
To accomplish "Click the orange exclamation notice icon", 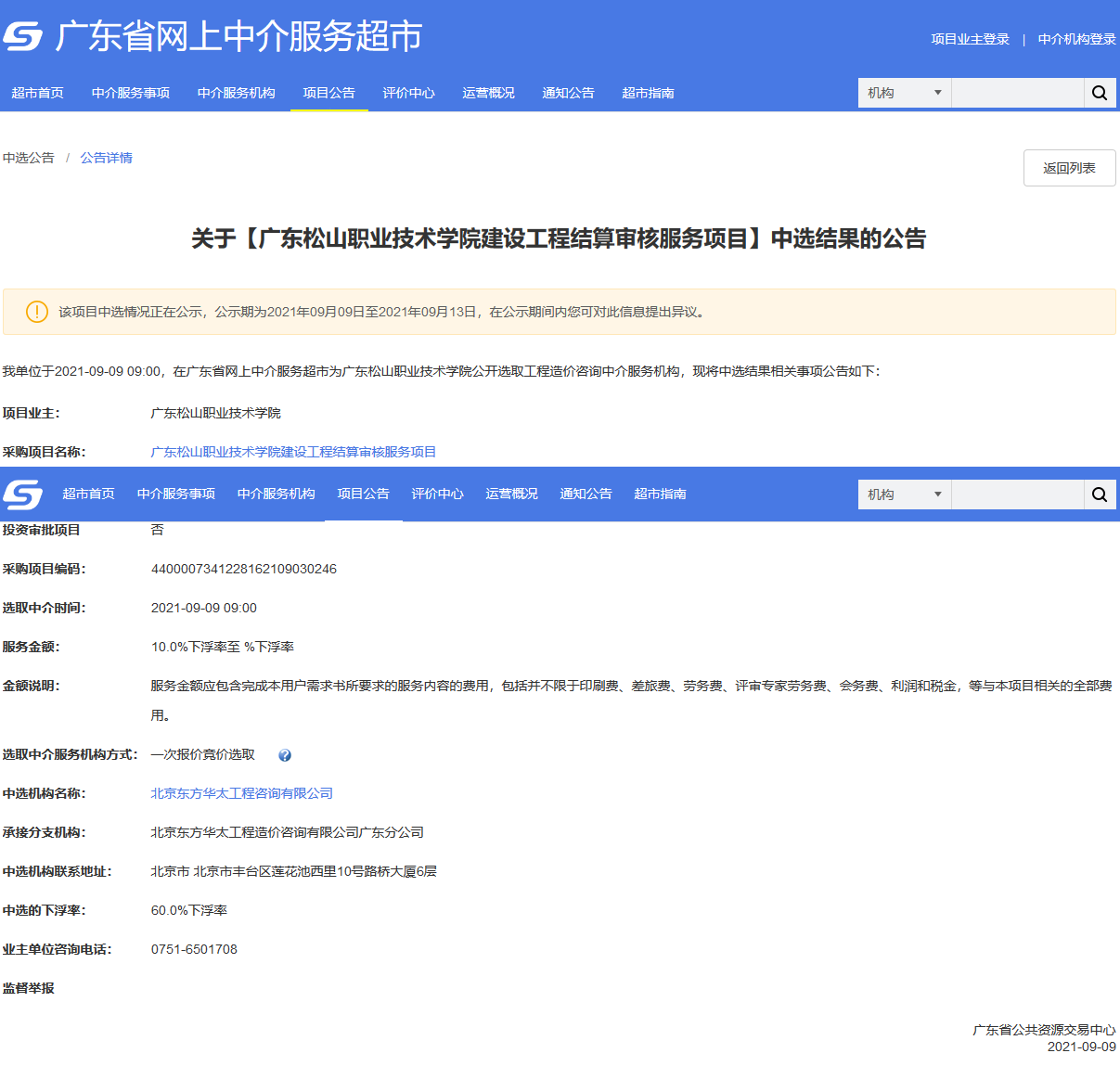I will tap(36, 312).
